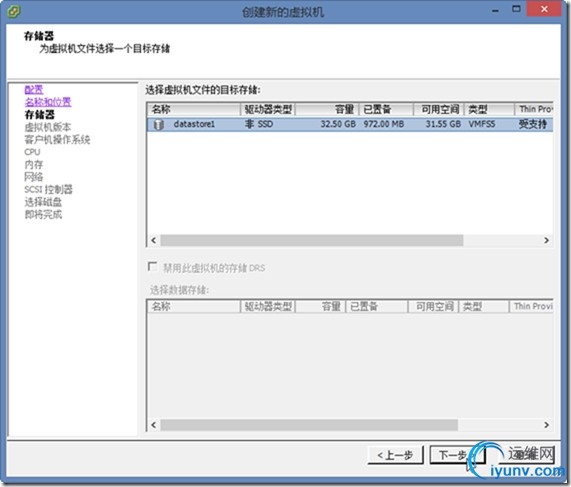Select the 存储器 step in sidebar
The height and width of the screenshot is (487, 571).
39,114
